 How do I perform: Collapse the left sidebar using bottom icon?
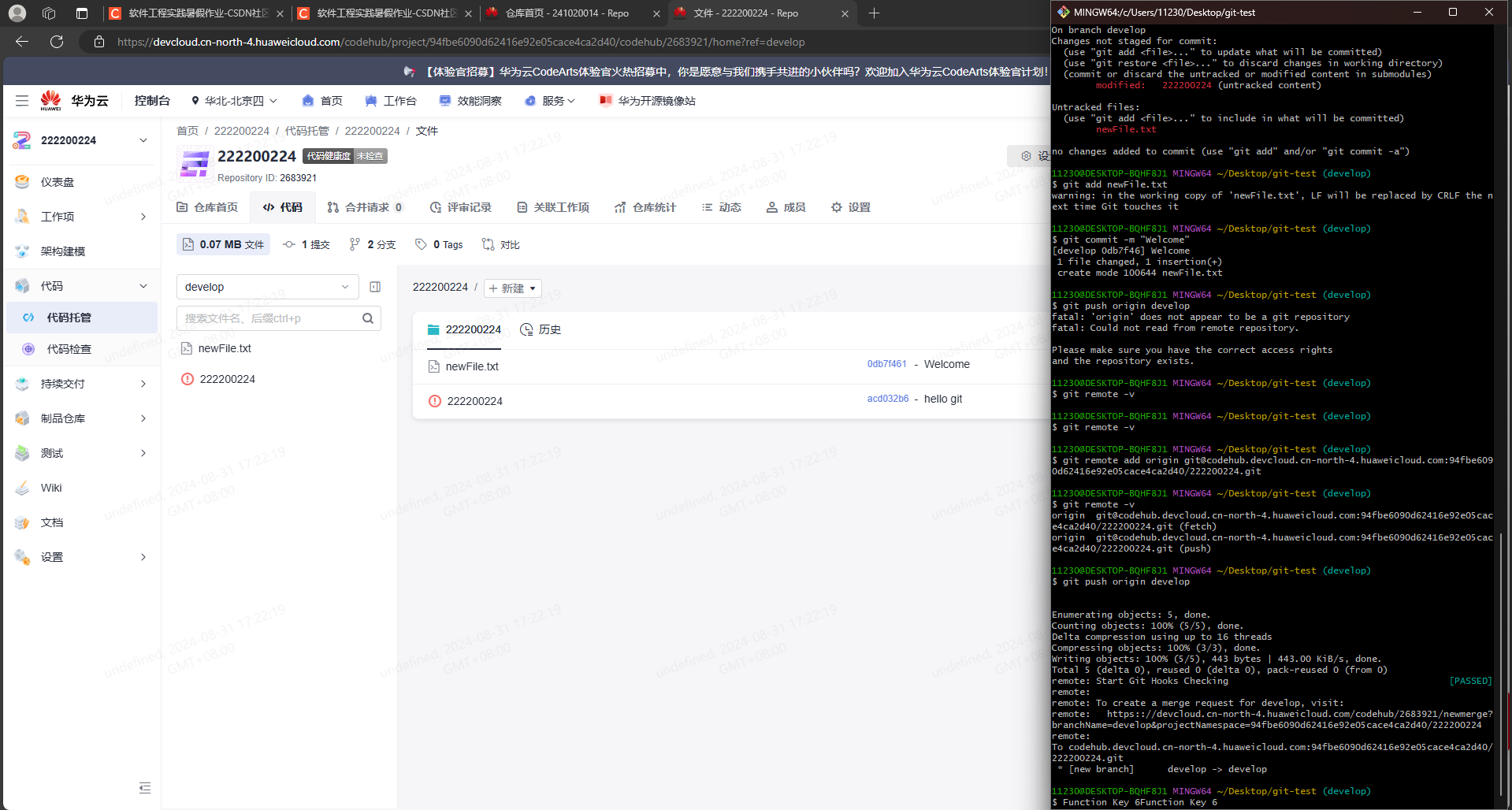[145, 788]
